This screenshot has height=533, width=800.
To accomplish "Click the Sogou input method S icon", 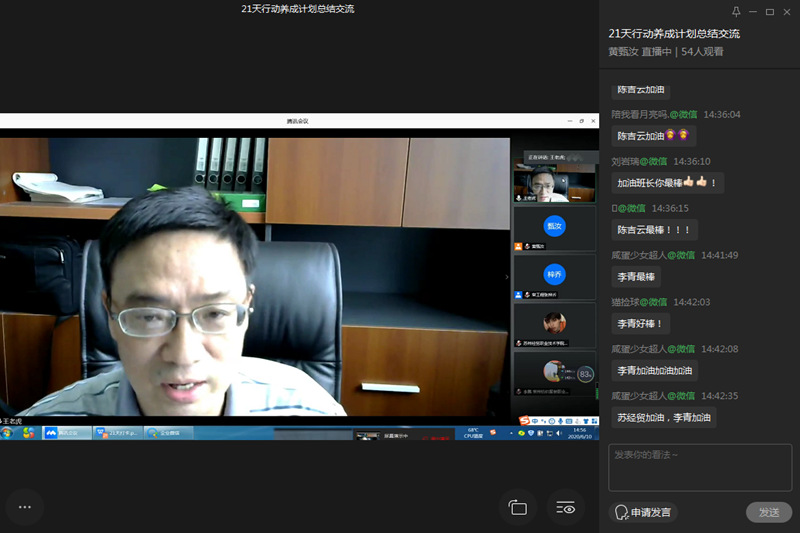I will coord(524,420).
